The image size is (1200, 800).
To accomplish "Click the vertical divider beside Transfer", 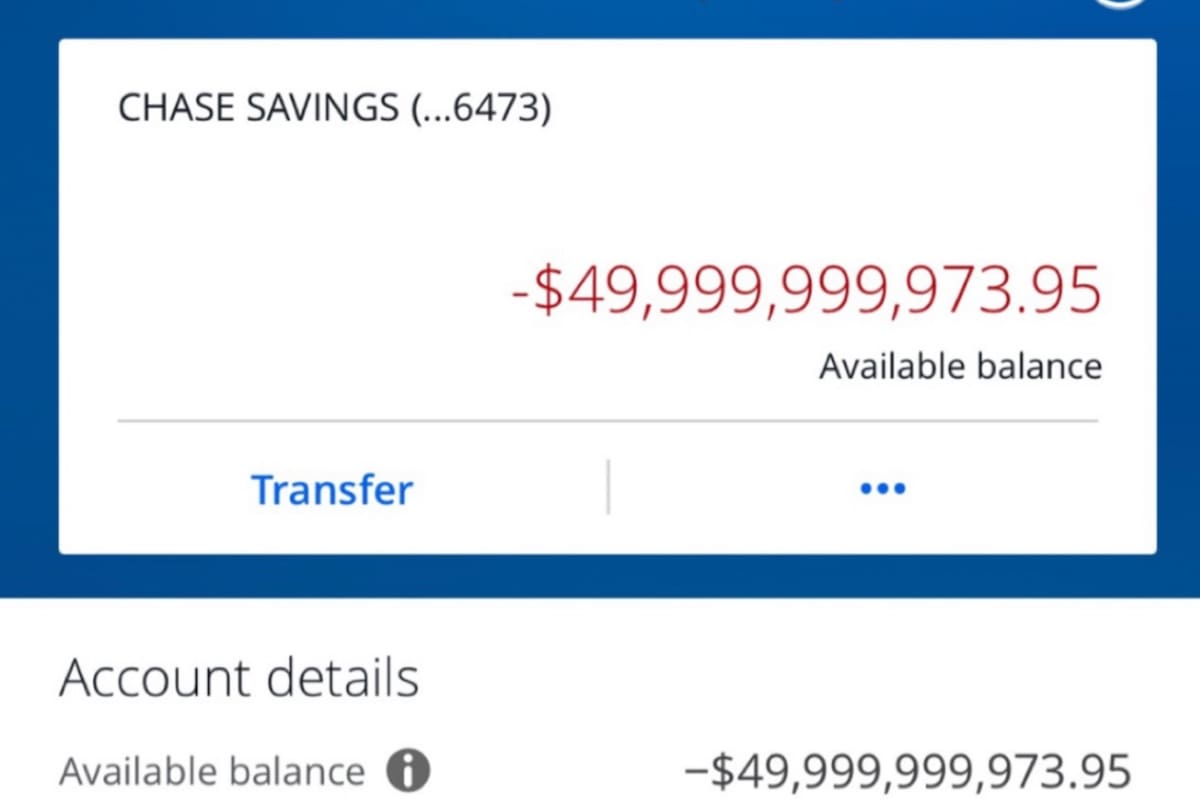I will [x=608, y=488].
